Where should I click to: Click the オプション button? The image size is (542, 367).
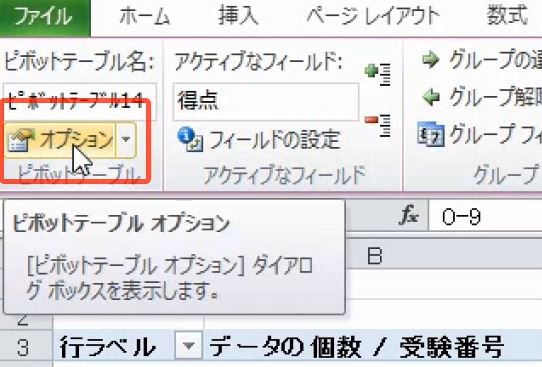(60, 140)
